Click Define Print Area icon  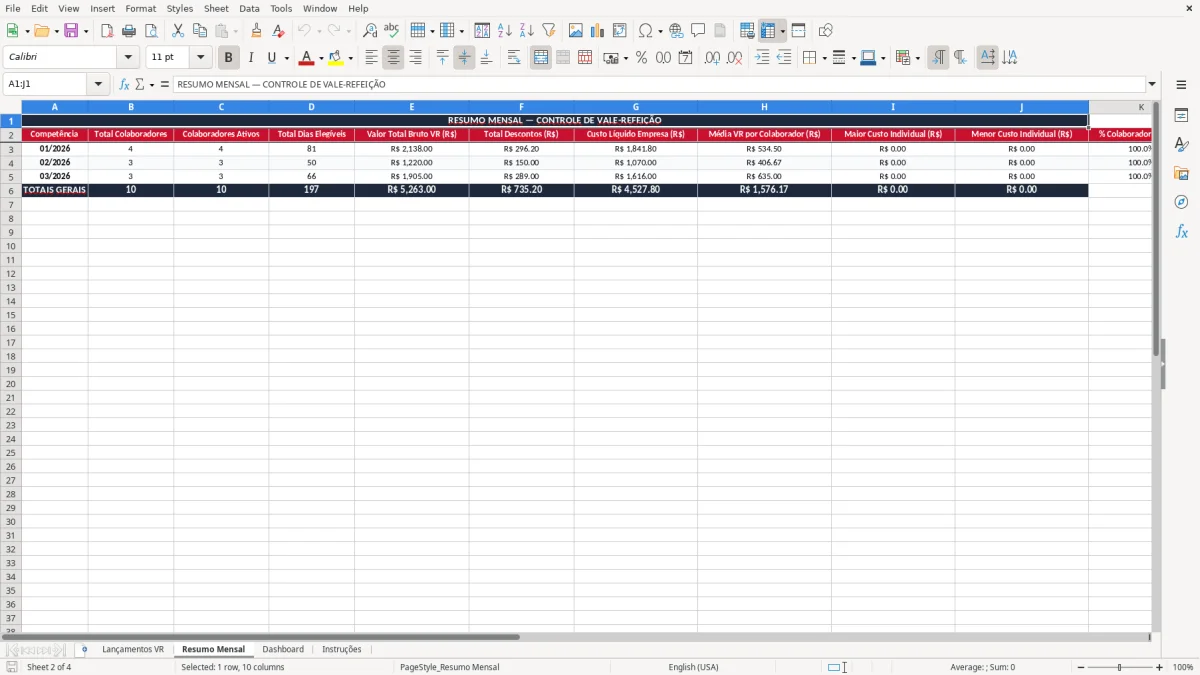[x=747, y=31]
